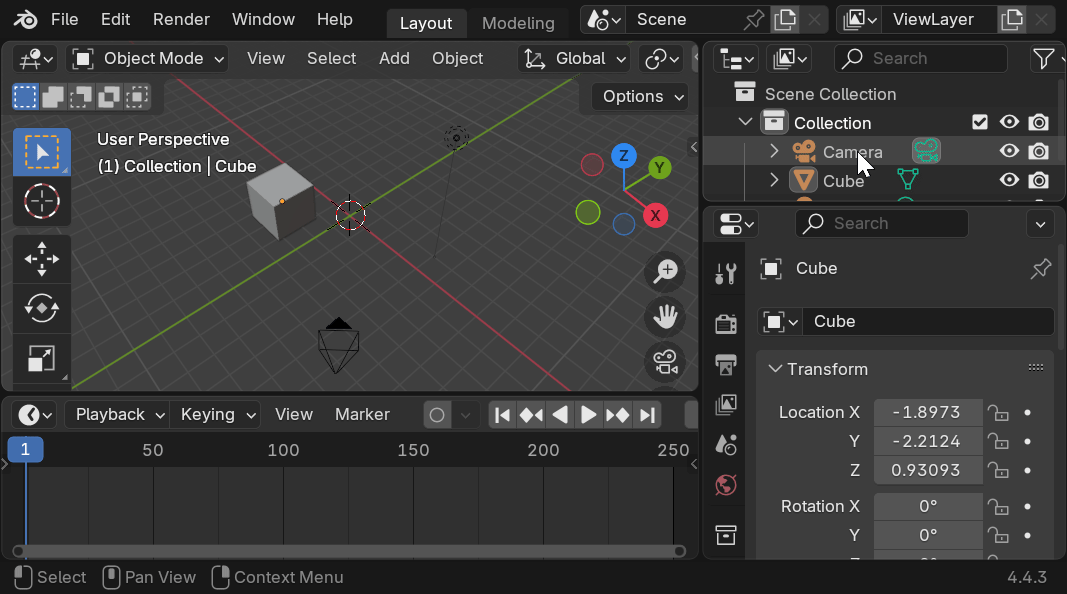Click the Options button in viewport
This screenshot has height=594, width=1067.
click(x=641, y=96)
